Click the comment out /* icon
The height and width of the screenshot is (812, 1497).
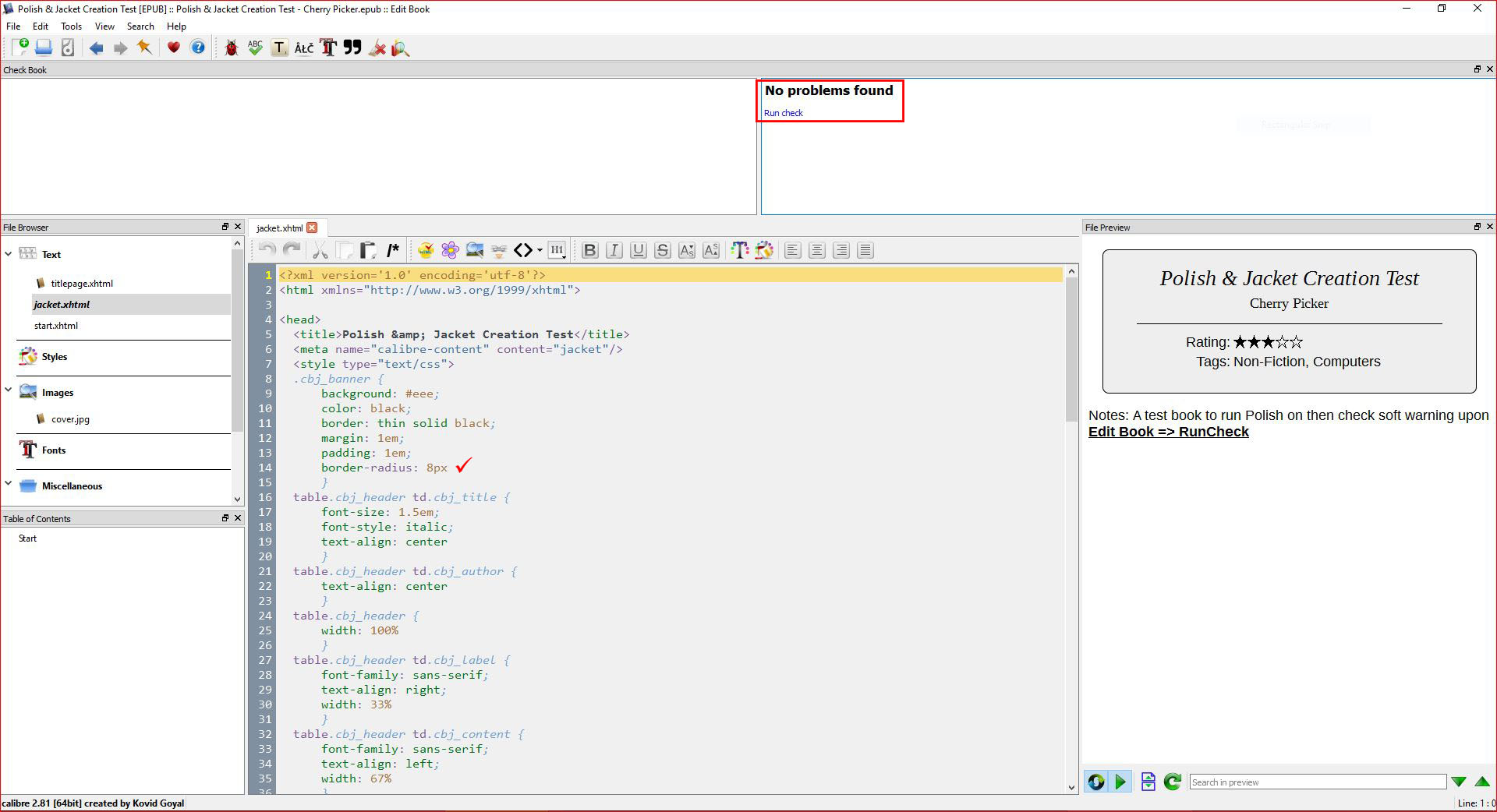(393, 250)
